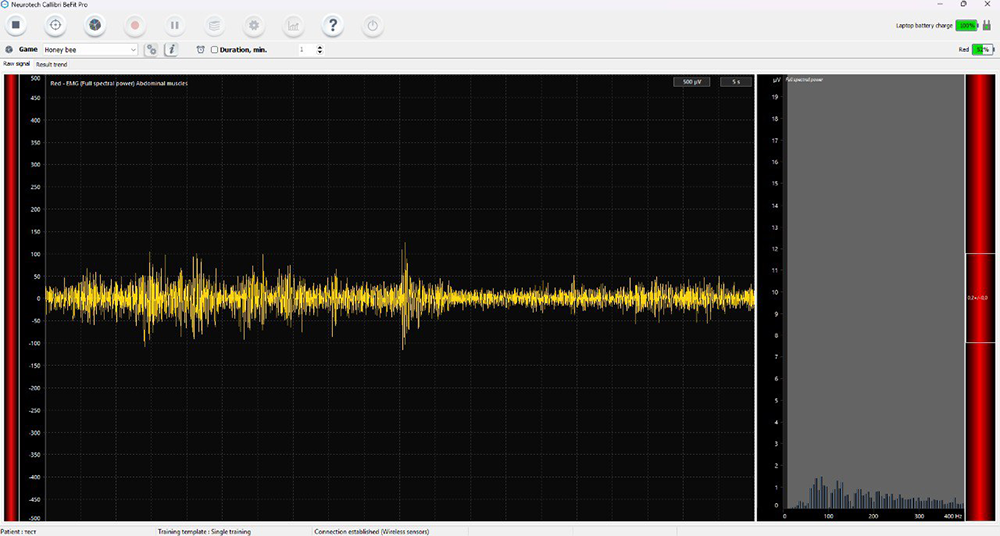Click the crosshair target toolbar icon
This screenshot has height=536, width=1000.
coord(55,25)
